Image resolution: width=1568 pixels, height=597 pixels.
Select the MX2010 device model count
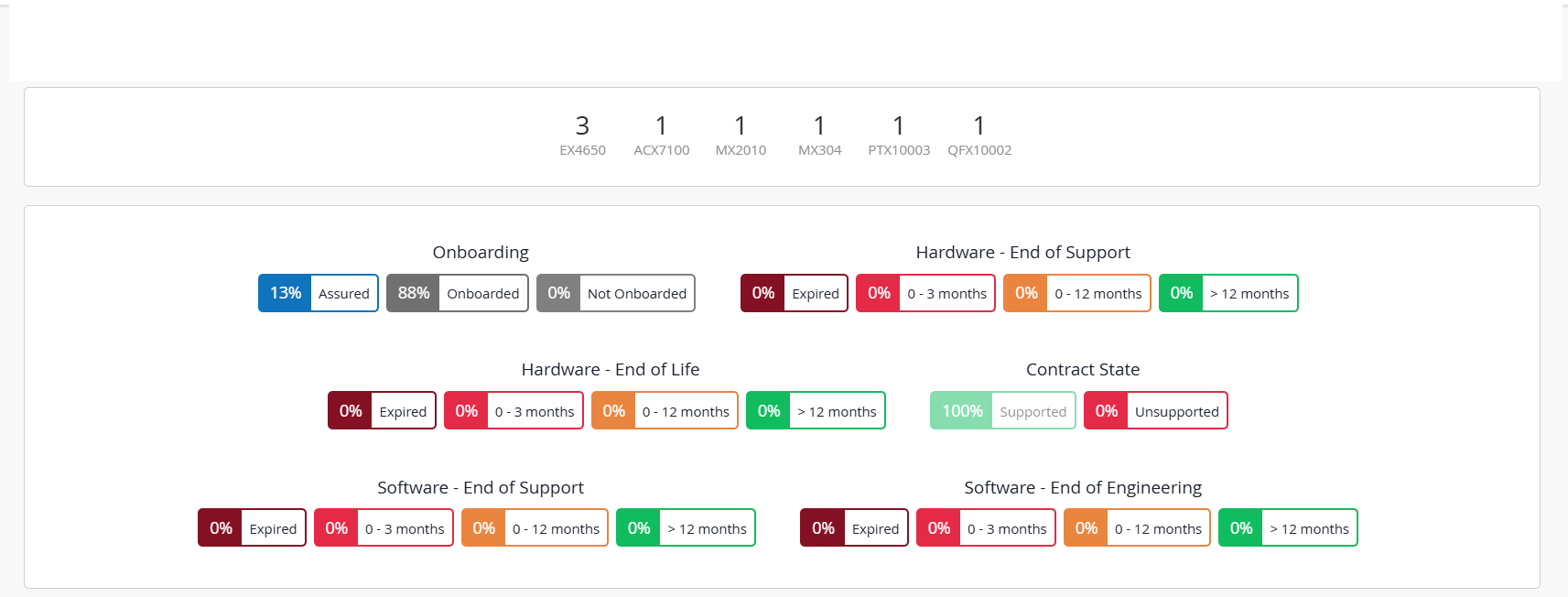(x=741, y=135)
